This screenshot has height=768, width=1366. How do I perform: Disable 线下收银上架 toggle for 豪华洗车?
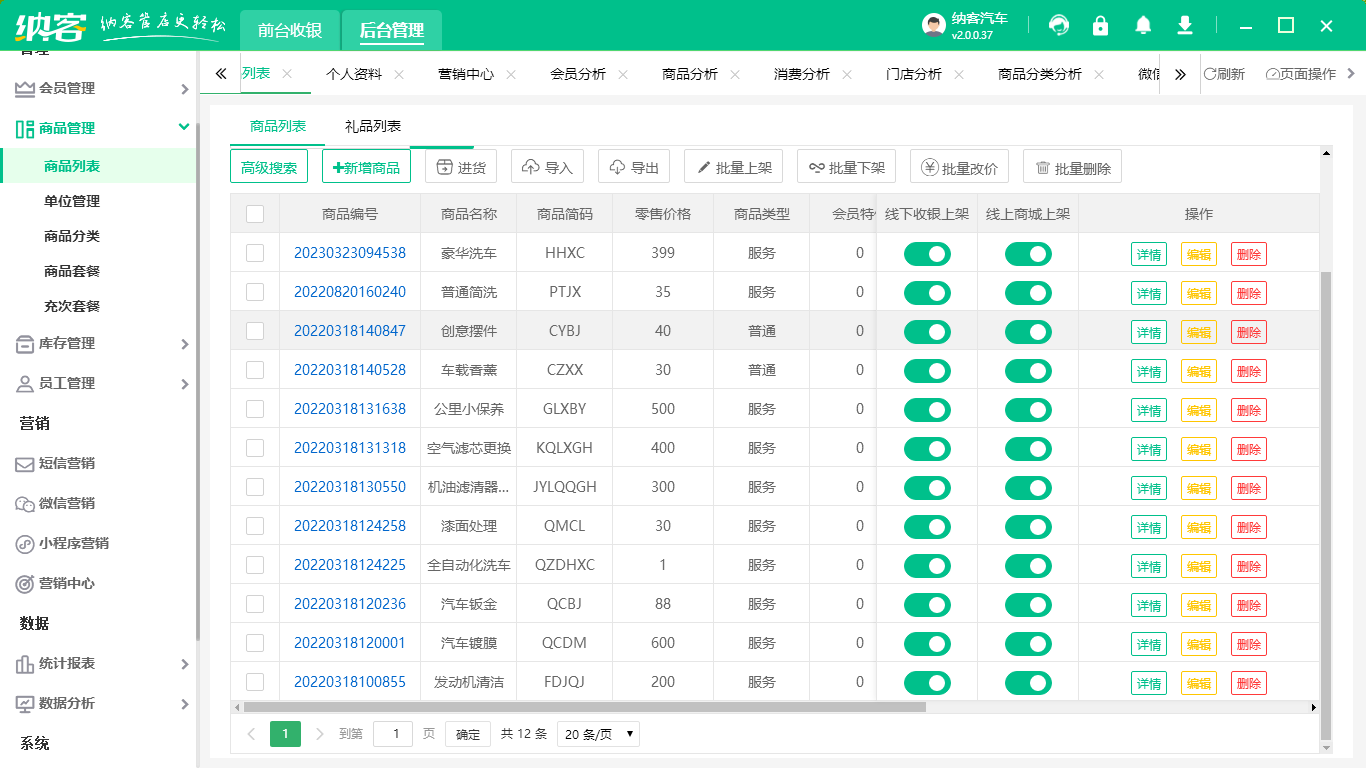927,253
